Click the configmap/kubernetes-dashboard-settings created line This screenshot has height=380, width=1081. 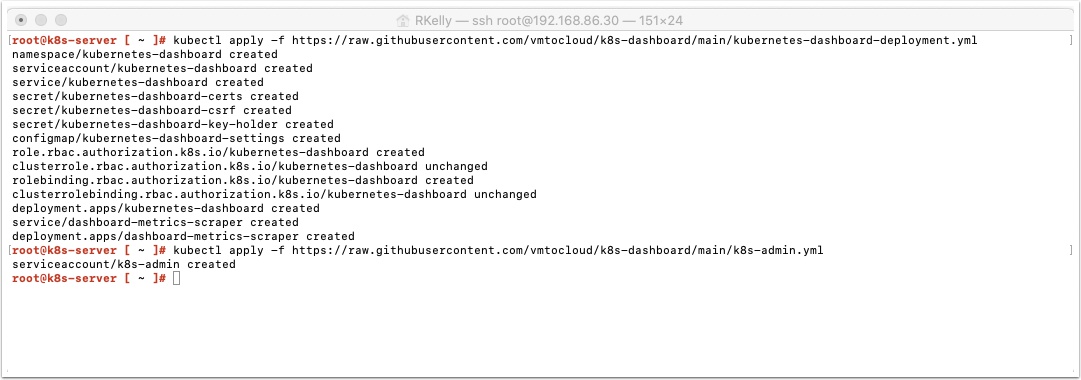pyautogui.click(x=176, y=138)
